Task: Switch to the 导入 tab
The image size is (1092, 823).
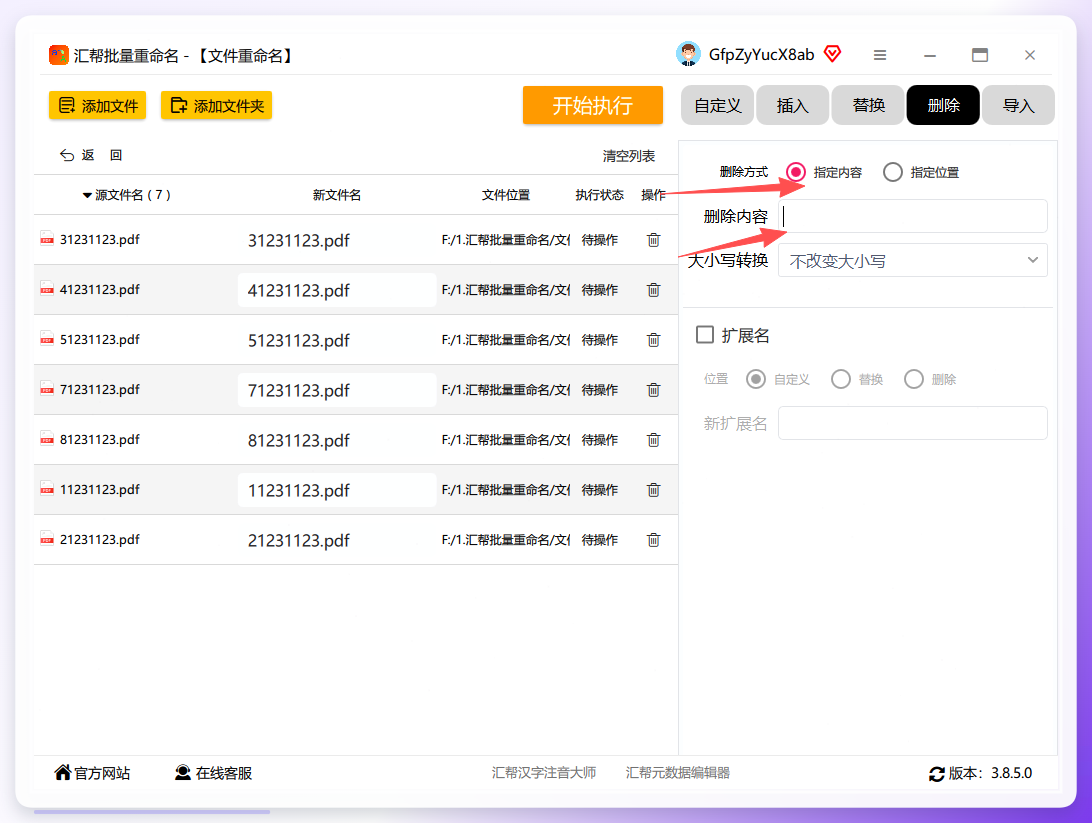Action: pos(1018,105)
